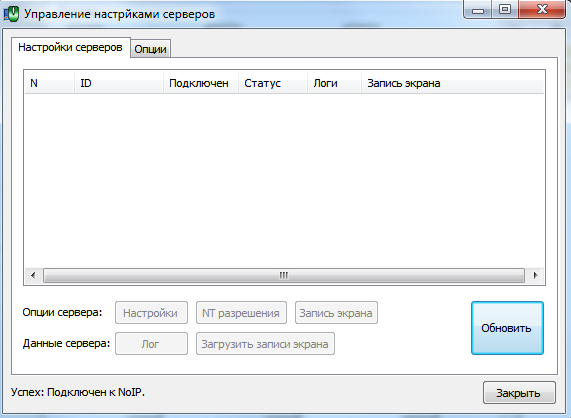571x418 pixels.
Task: Click the NT разрешения button
Action: [x=241, y=313]
